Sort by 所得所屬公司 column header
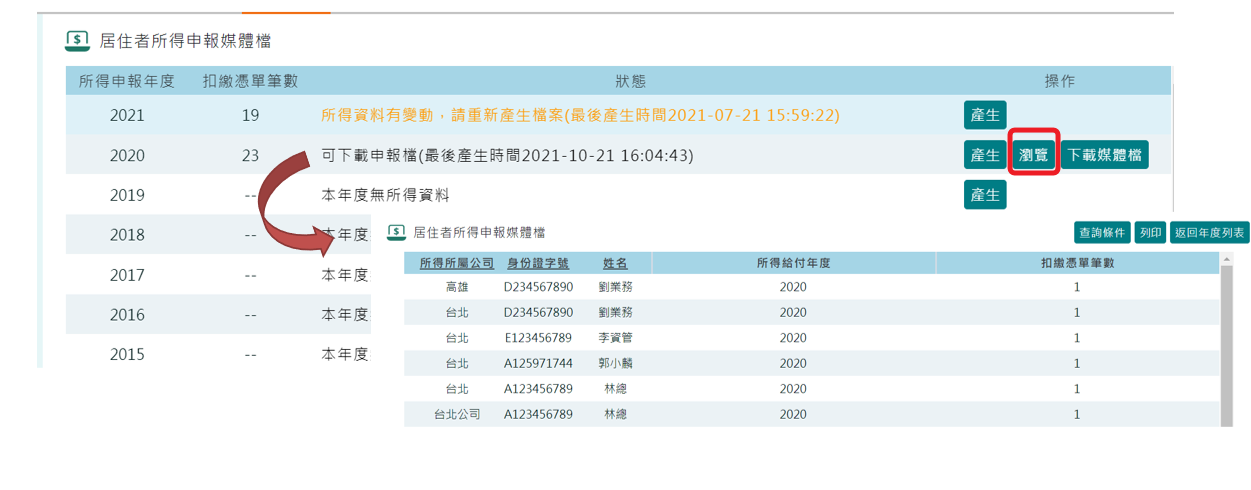This screenshot has height=490, width=1251. (457, 263)
